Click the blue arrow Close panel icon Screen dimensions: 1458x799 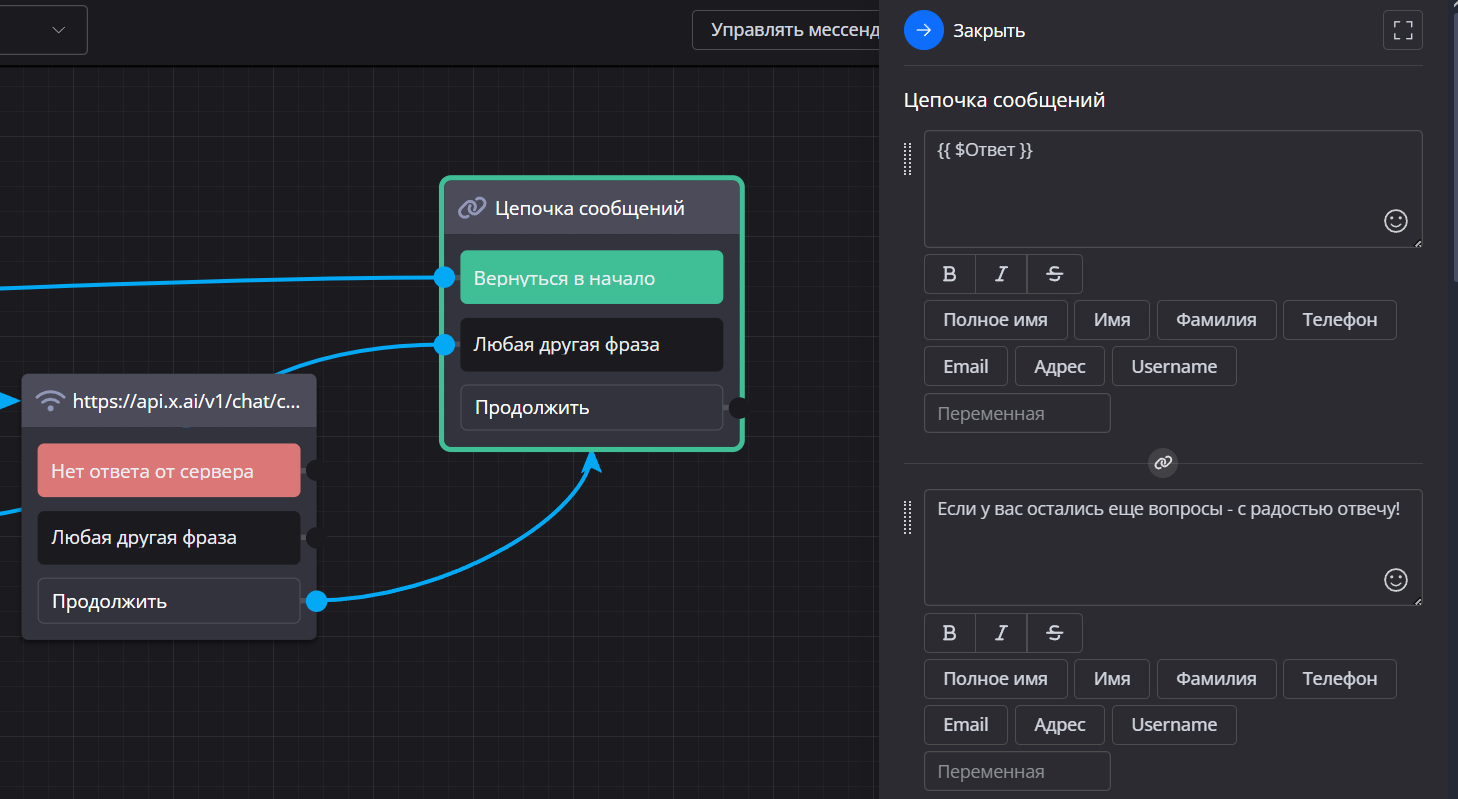[923, 30]
